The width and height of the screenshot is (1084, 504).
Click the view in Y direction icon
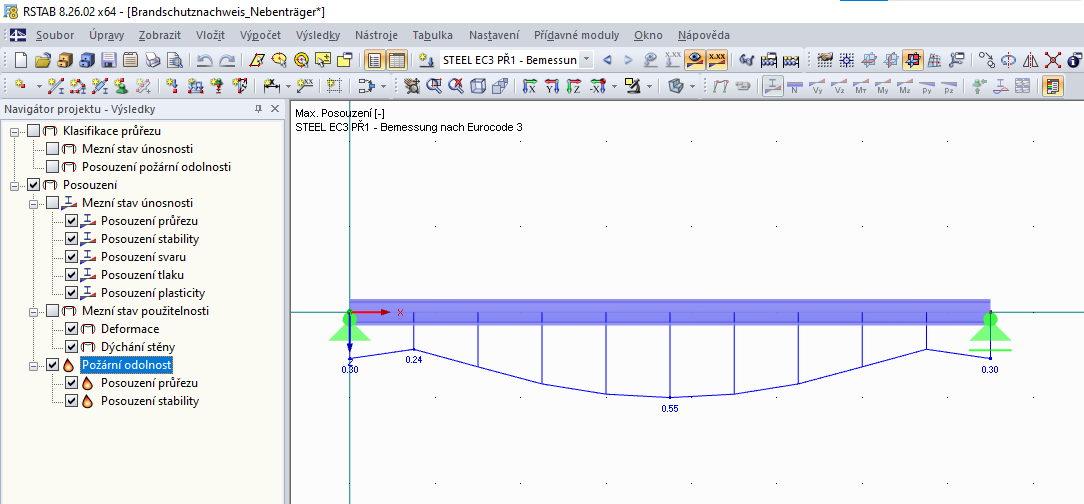[552, 86]
